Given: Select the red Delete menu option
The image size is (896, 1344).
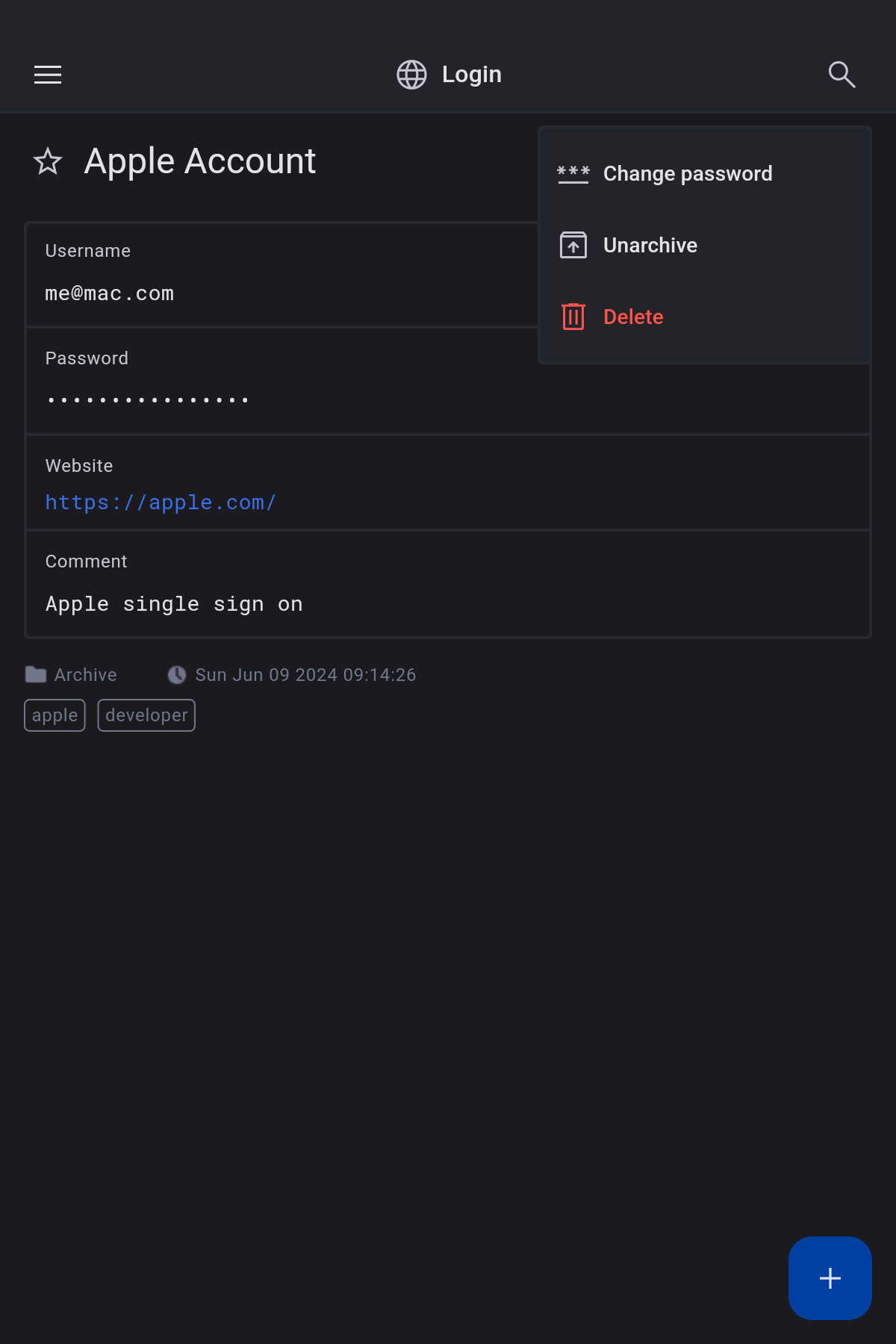Looking at the screenshot, I should [633, 317].
